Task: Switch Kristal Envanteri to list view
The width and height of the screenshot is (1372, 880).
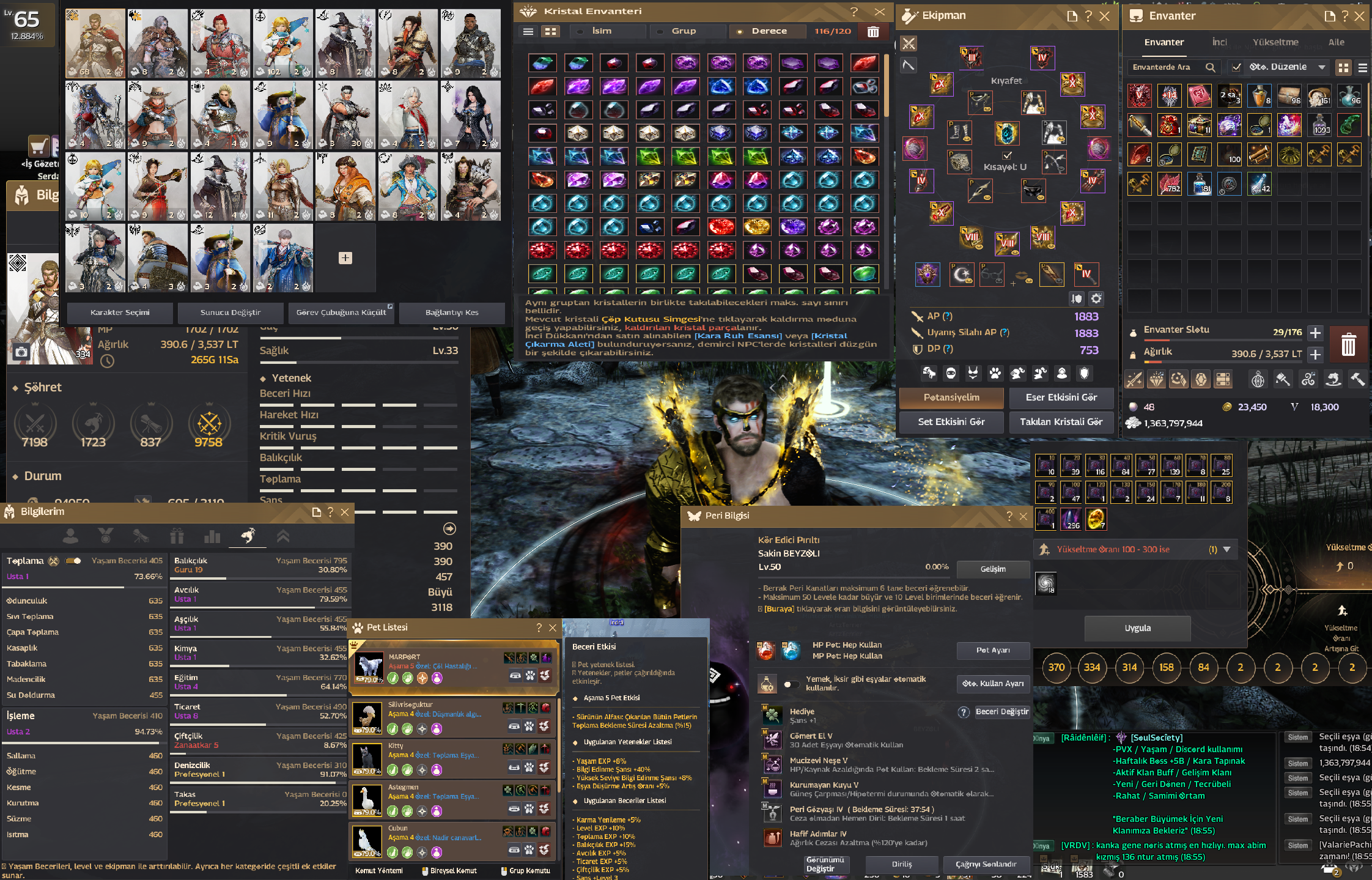Action: 528,32
